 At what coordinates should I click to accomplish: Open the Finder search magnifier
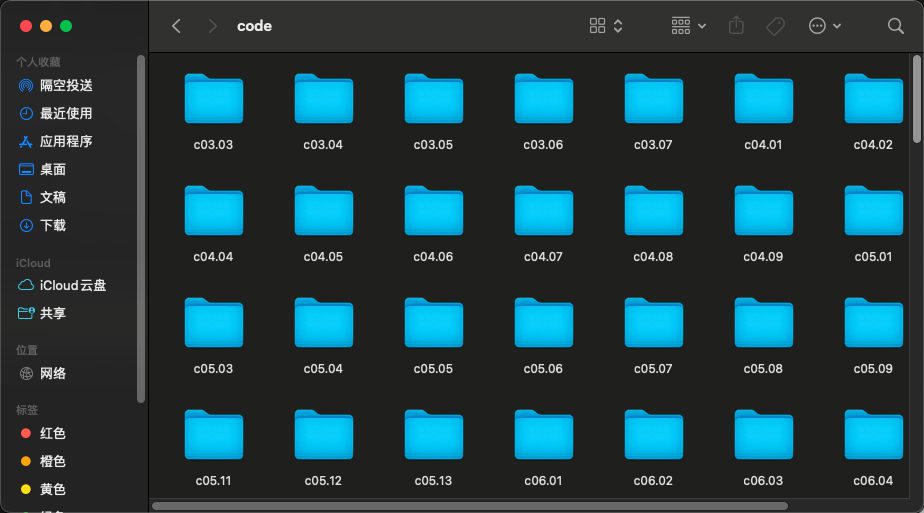(x=895, y=26)
